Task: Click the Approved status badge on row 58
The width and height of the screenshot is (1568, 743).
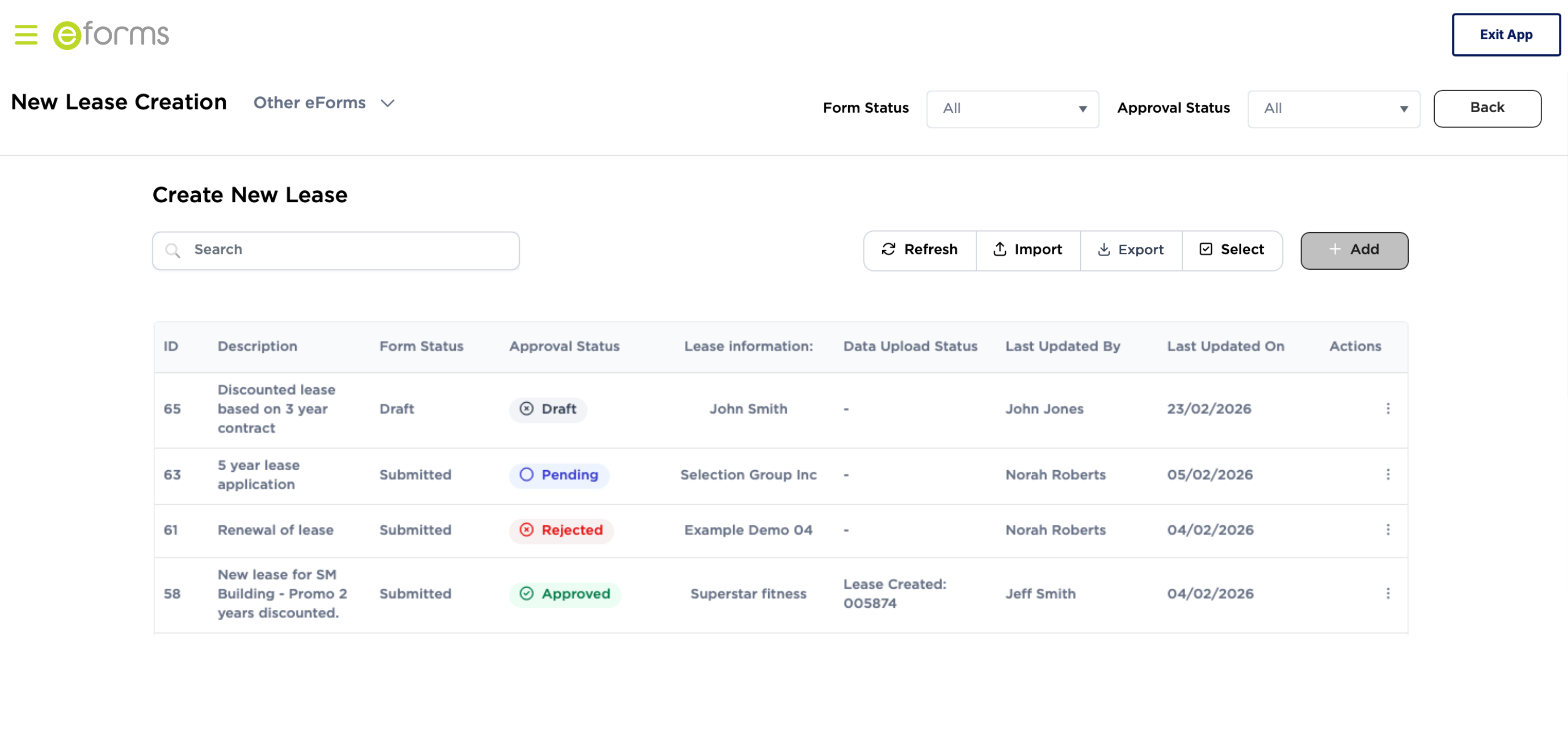Action: 565,594
